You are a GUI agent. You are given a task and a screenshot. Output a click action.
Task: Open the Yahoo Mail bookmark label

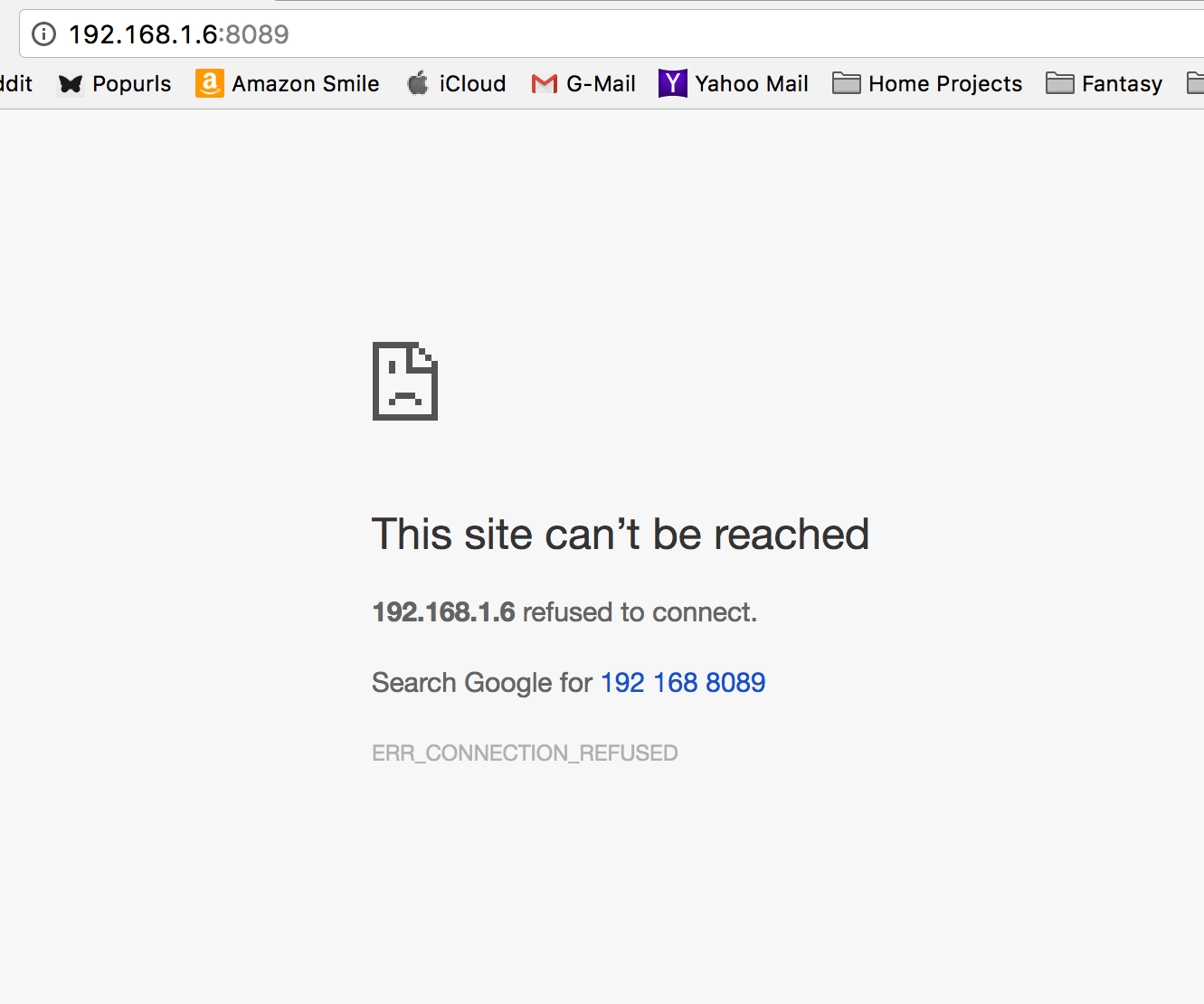click(x=751, y=84)
